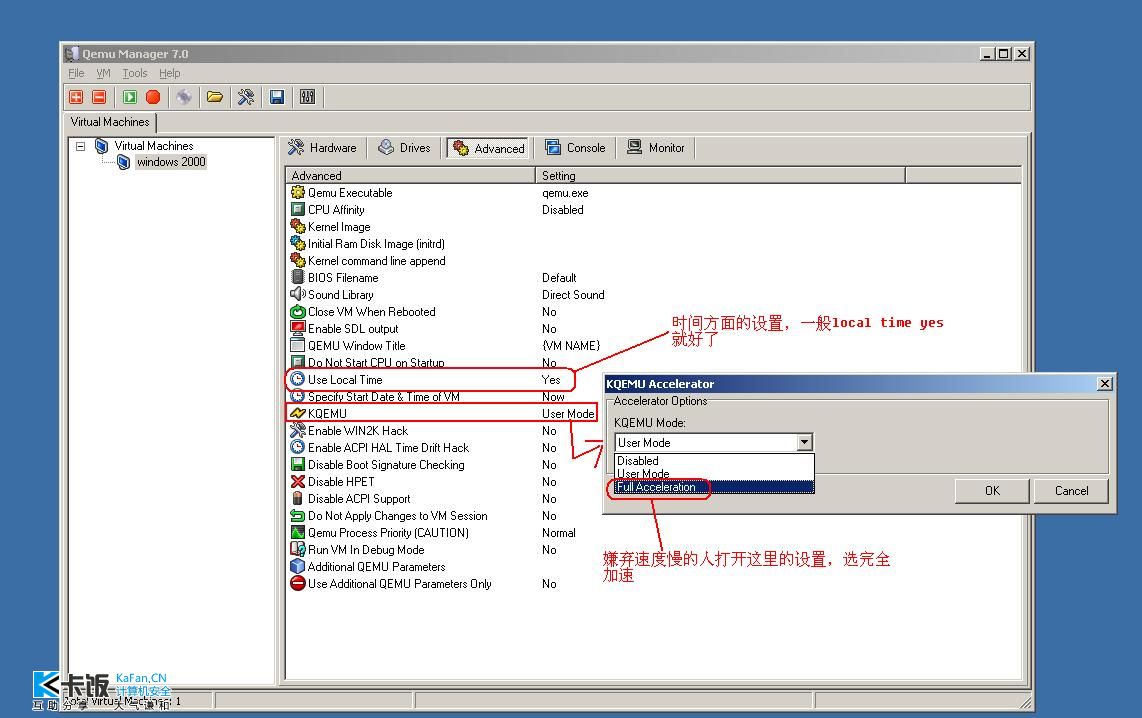Open the KQEMU Mode dropdown arrow
The height and width of the screenshot is (718, 1142).
click(804, 442)
